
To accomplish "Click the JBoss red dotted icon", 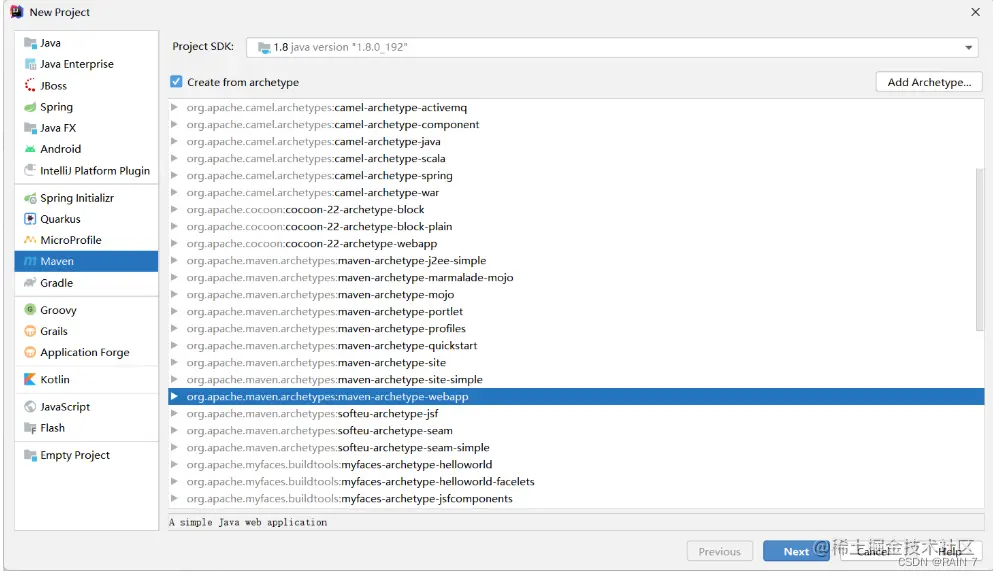I will tap(30, 85).
